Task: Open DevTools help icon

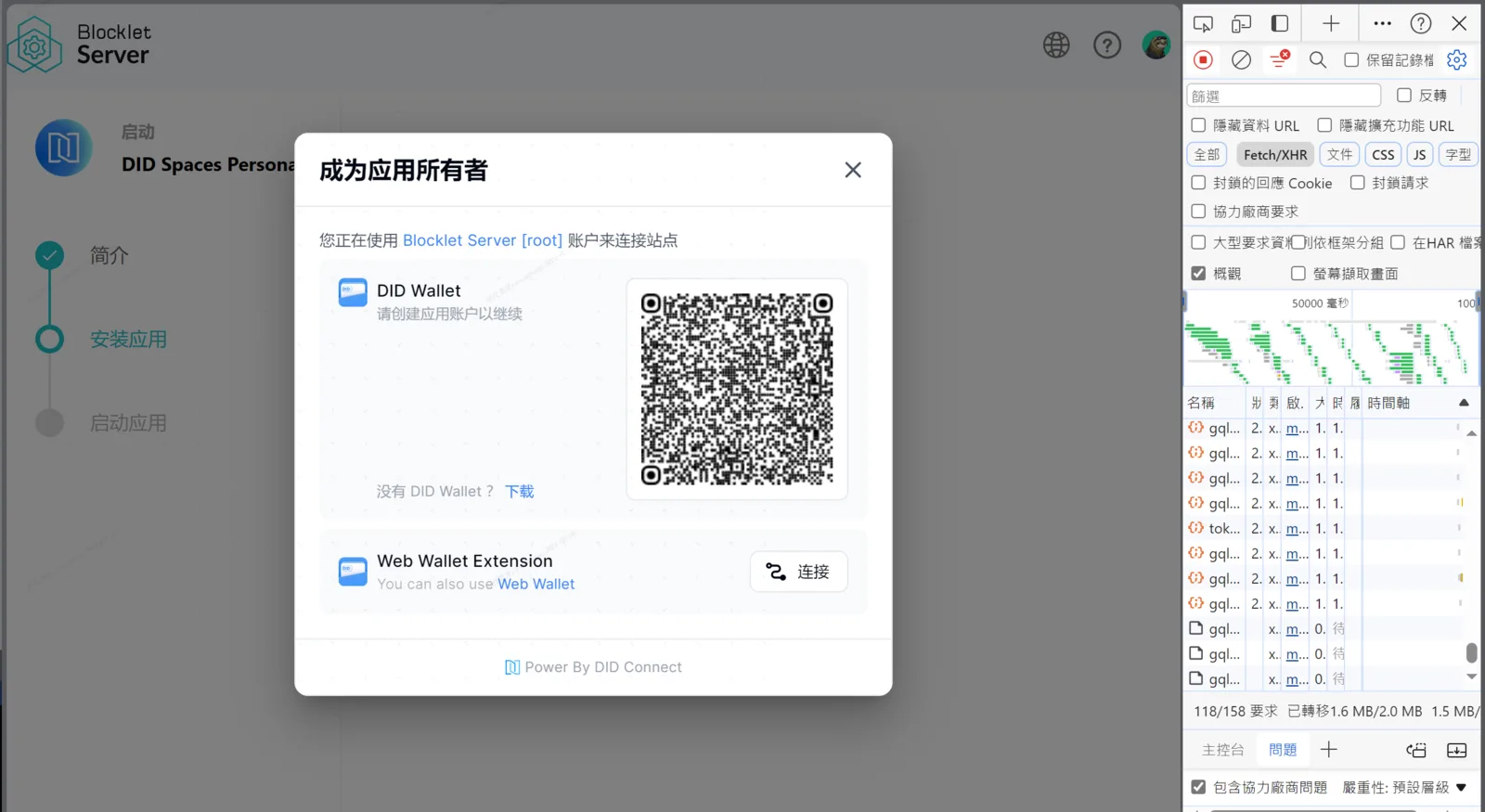Action: coord(1421,24)
